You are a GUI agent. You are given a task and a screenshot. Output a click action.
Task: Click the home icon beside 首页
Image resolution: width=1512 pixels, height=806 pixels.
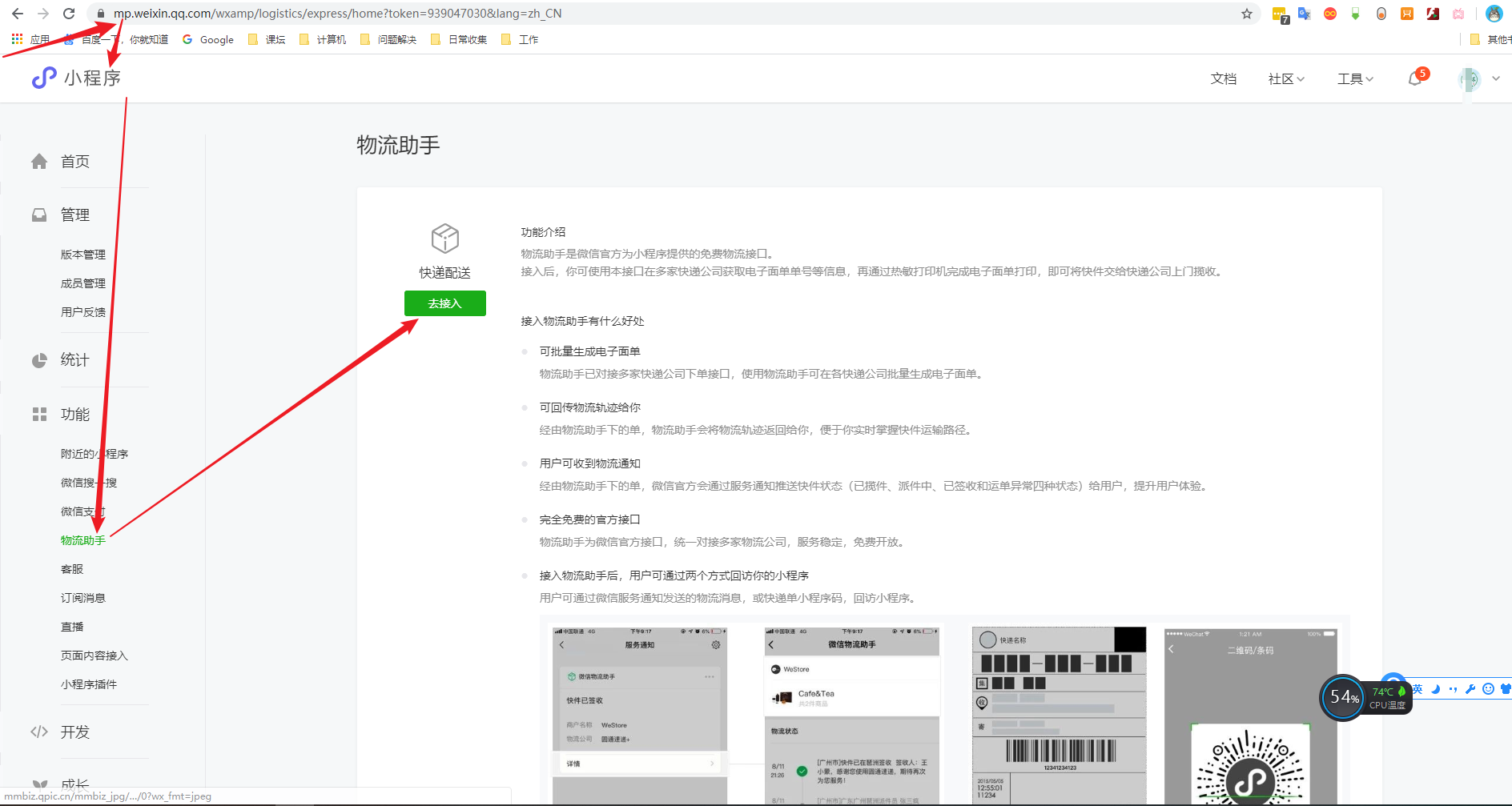point(39,162)
